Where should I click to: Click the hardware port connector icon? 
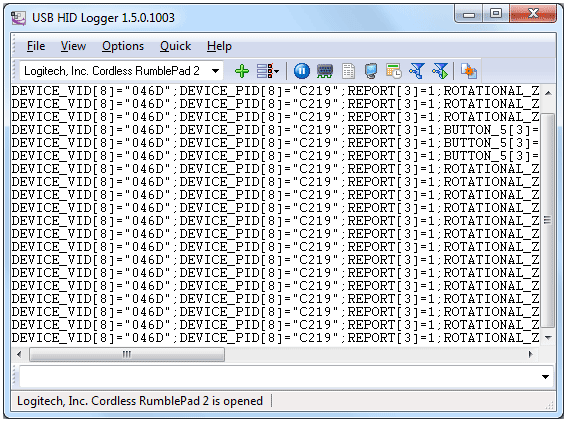click(x=325, y=71)
